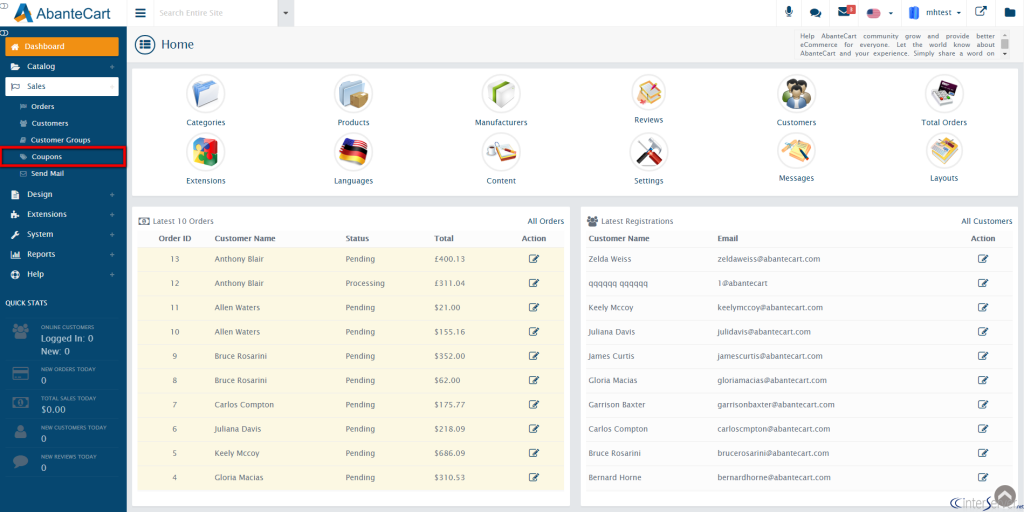1024x512 pixels.
Task: Click the Home section list icon
Action: [x=145, y=44]
